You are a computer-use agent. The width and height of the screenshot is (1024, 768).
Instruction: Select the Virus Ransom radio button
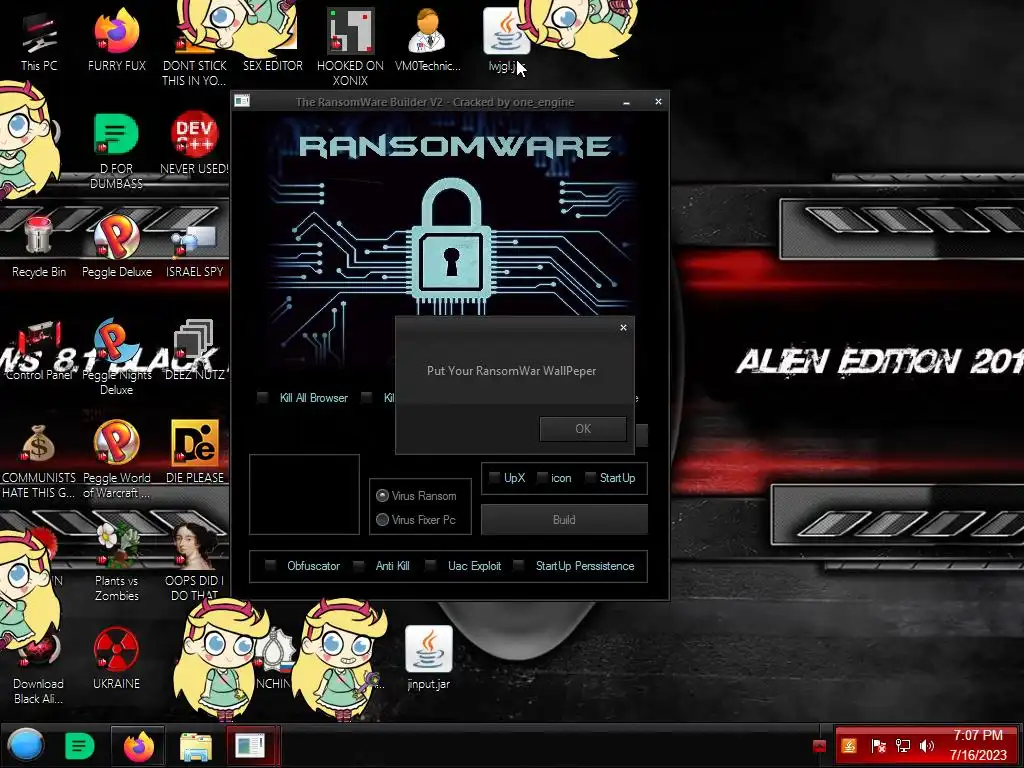[x=383, y=496]
